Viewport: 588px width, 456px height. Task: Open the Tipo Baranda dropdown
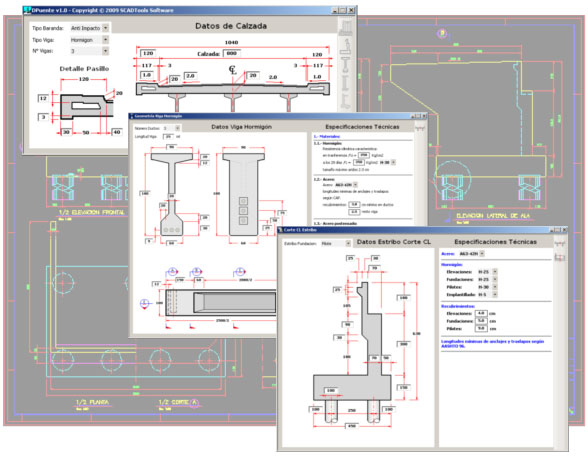[x=105, y=28]
